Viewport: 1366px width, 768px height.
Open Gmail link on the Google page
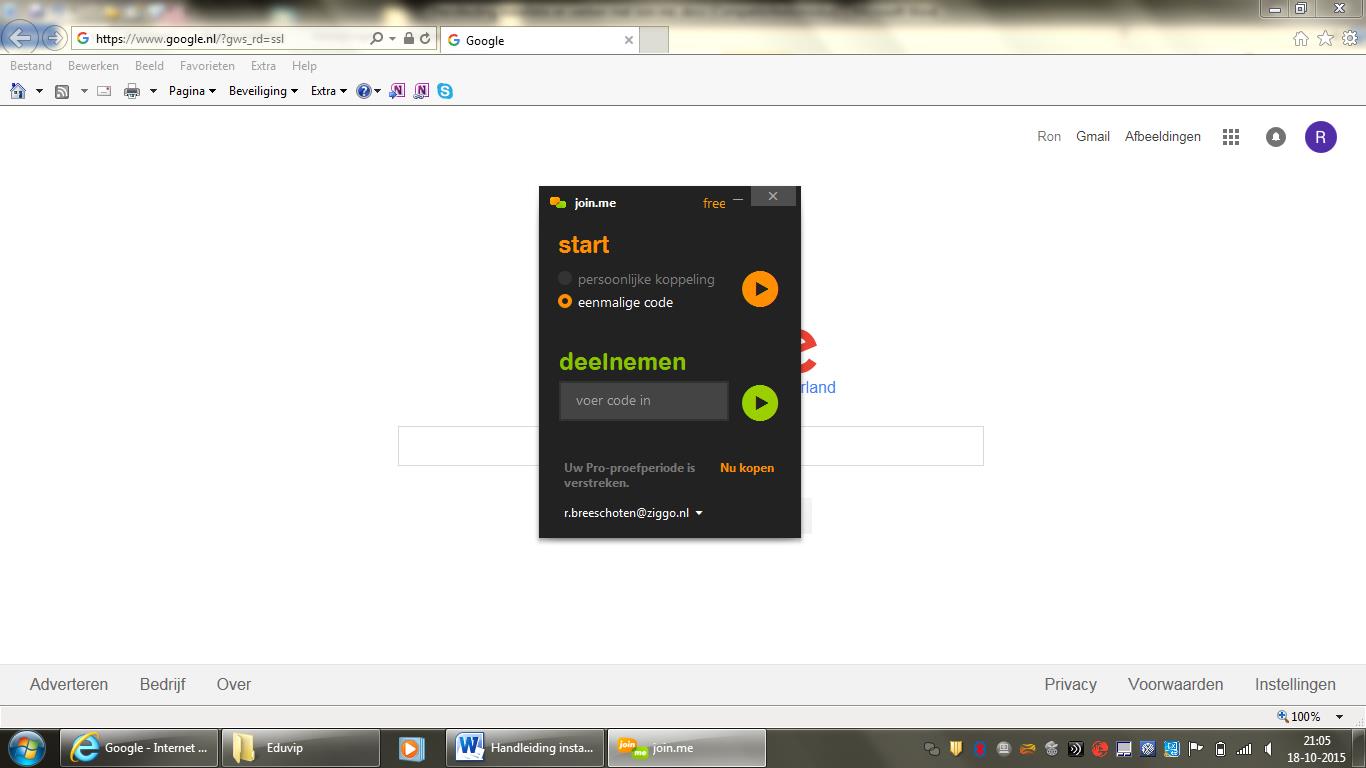[1093, 137]
